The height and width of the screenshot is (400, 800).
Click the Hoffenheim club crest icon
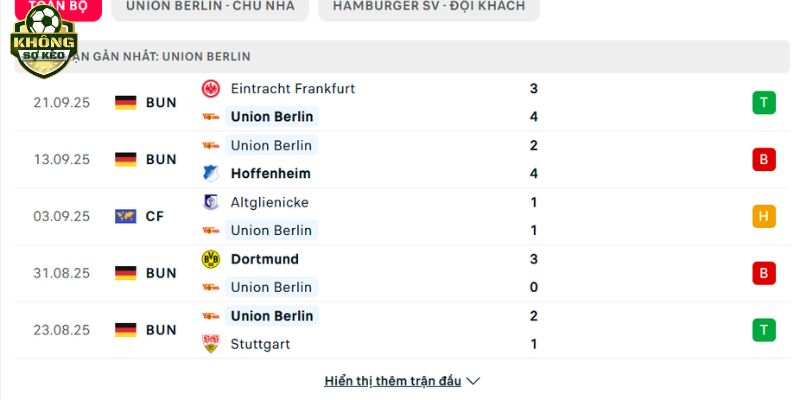click(210, 173)
